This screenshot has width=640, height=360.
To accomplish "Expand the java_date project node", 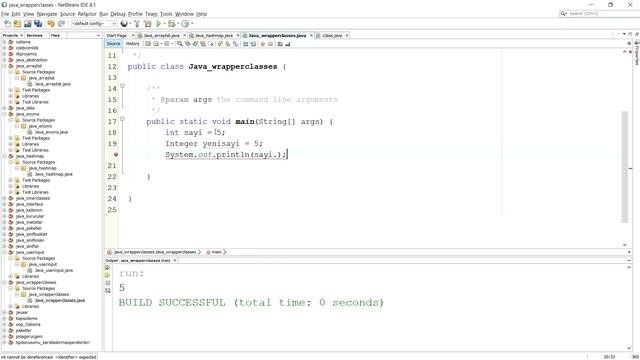I will (4, 108).
